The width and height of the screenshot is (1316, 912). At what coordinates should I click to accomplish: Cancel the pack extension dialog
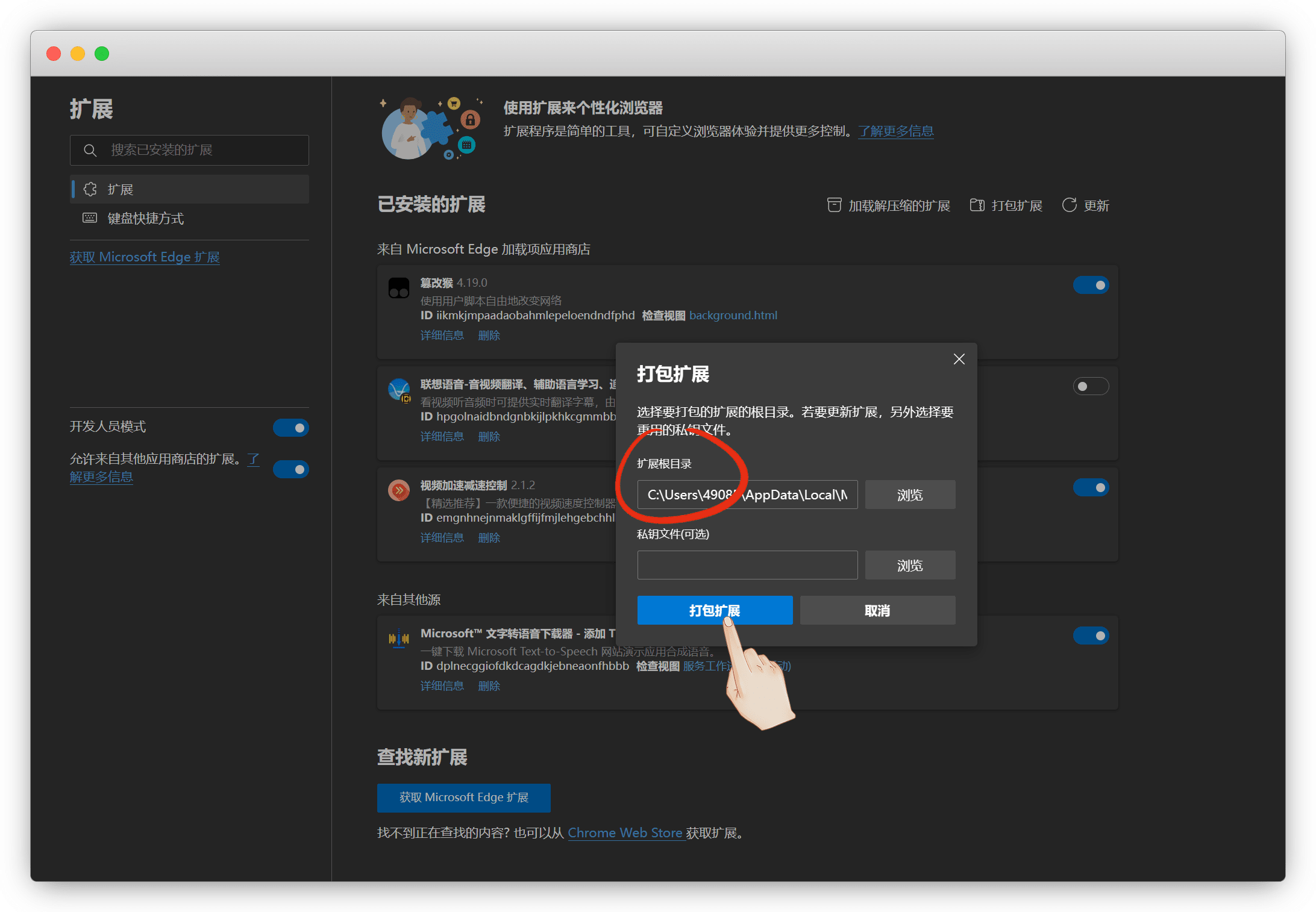pos(877,610)
